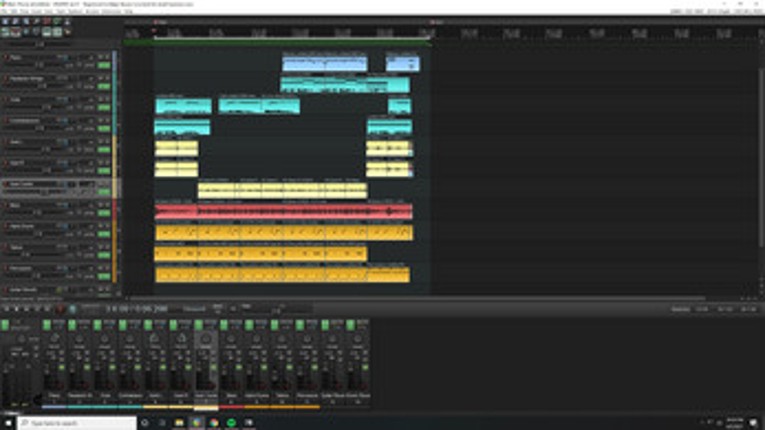Image resolution: width=765 pixels, height=430 pixels.
Task: Solo the Piano track
Action: (107, 57)
